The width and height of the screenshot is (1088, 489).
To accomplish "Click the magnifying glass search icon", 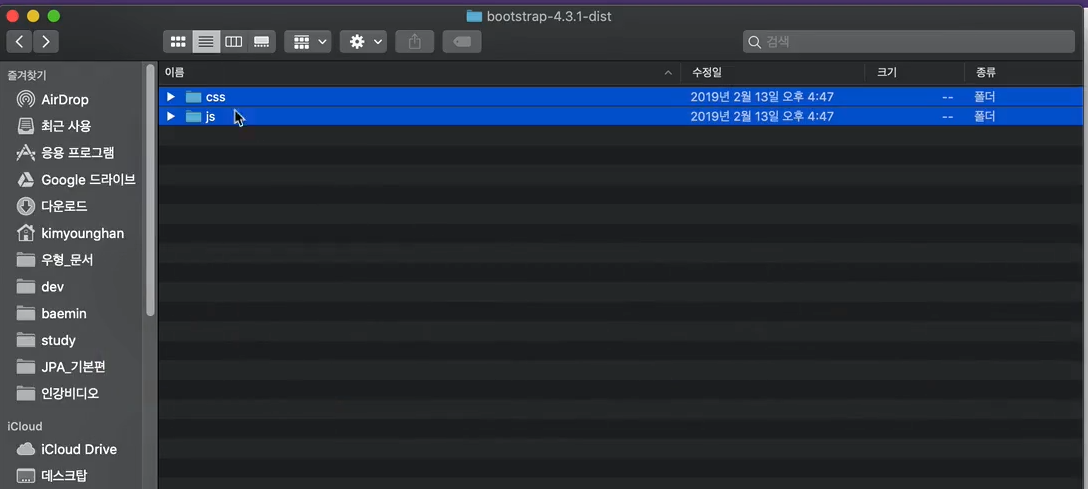I will pos(755,42).
